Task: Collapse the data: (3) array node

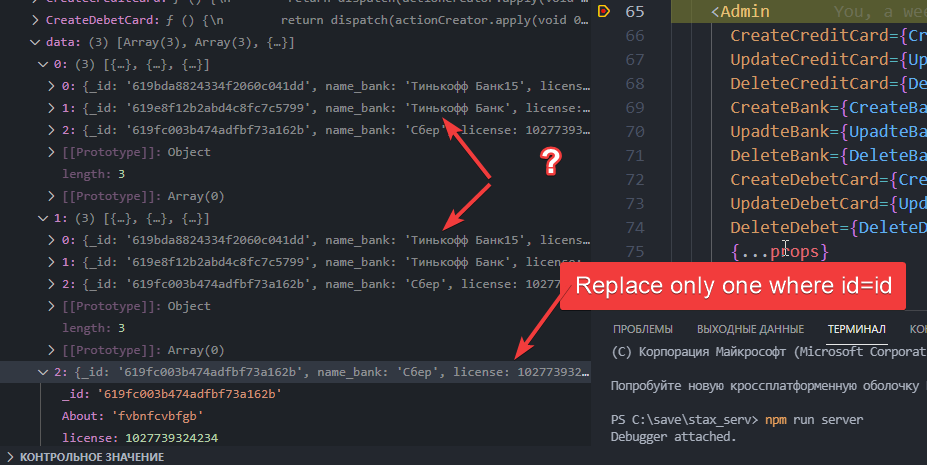Action: tap(35, 43)
